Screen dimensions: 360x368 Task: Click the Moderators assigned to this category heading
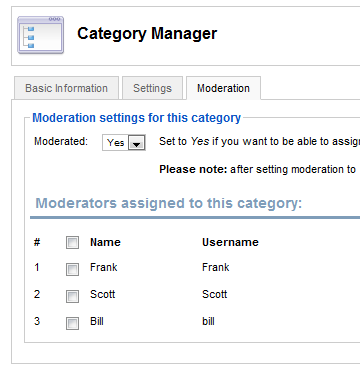pyautogui.click(x=169, y=203)
